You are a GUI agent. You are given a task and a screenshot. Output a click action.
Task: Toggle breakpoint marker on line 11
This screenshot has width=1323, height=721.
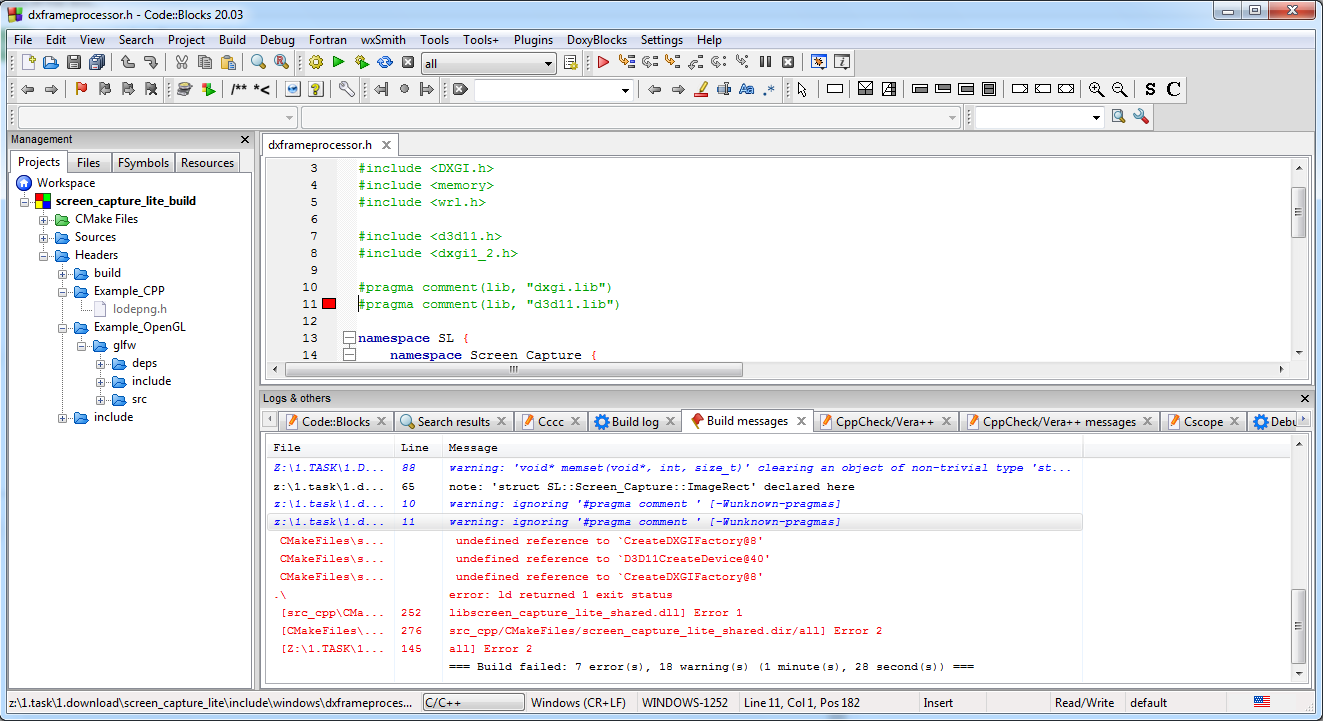tap(329, 304)
